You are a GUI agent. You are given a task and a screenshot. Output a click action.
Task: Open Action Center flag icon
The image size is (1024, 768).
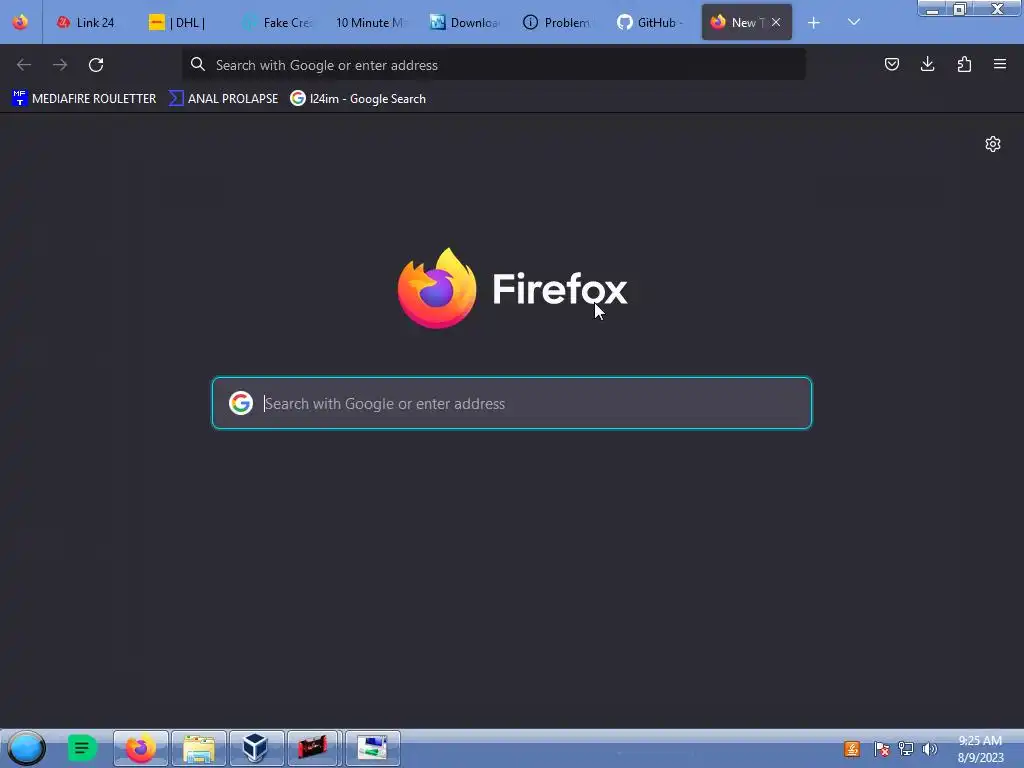coord(881,749)
